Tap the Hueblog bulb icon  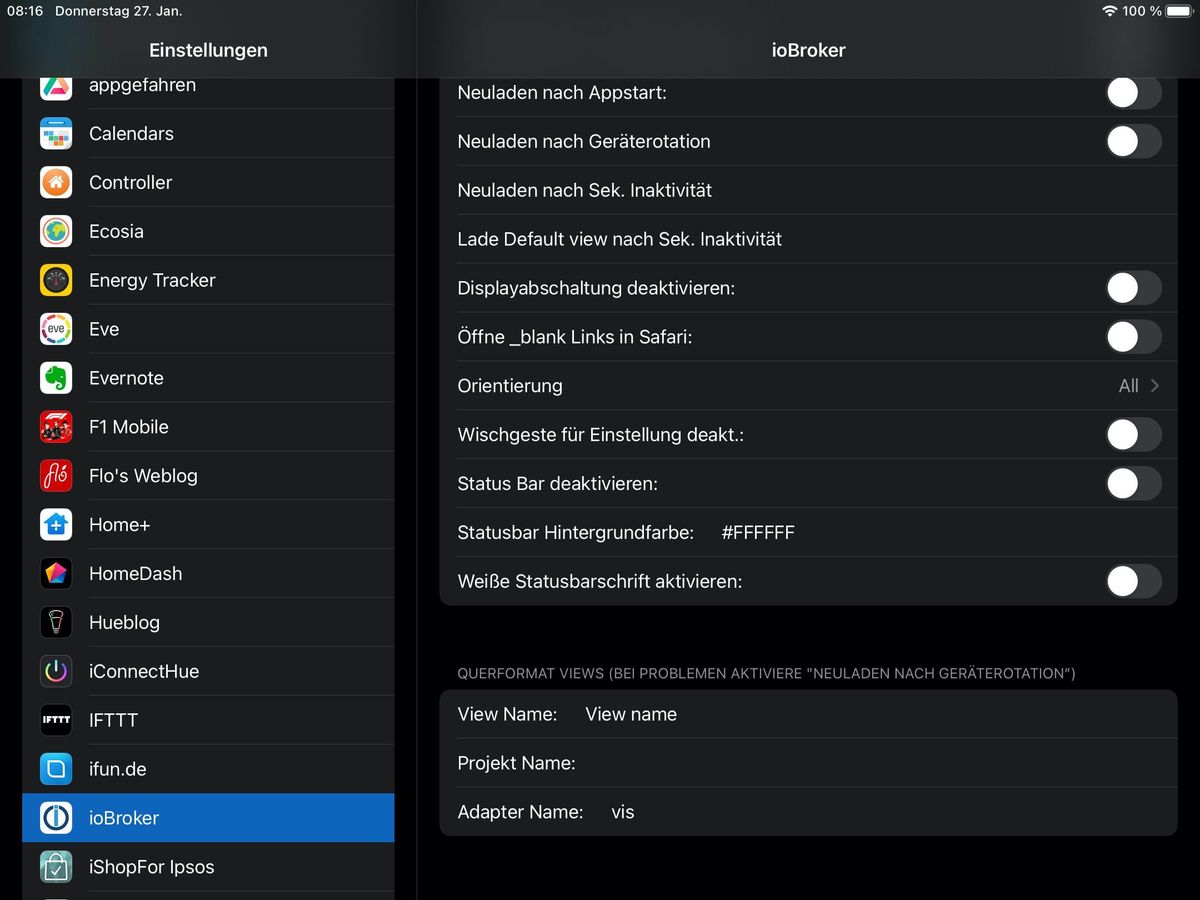pyautogui.click(x=56, y=622)
